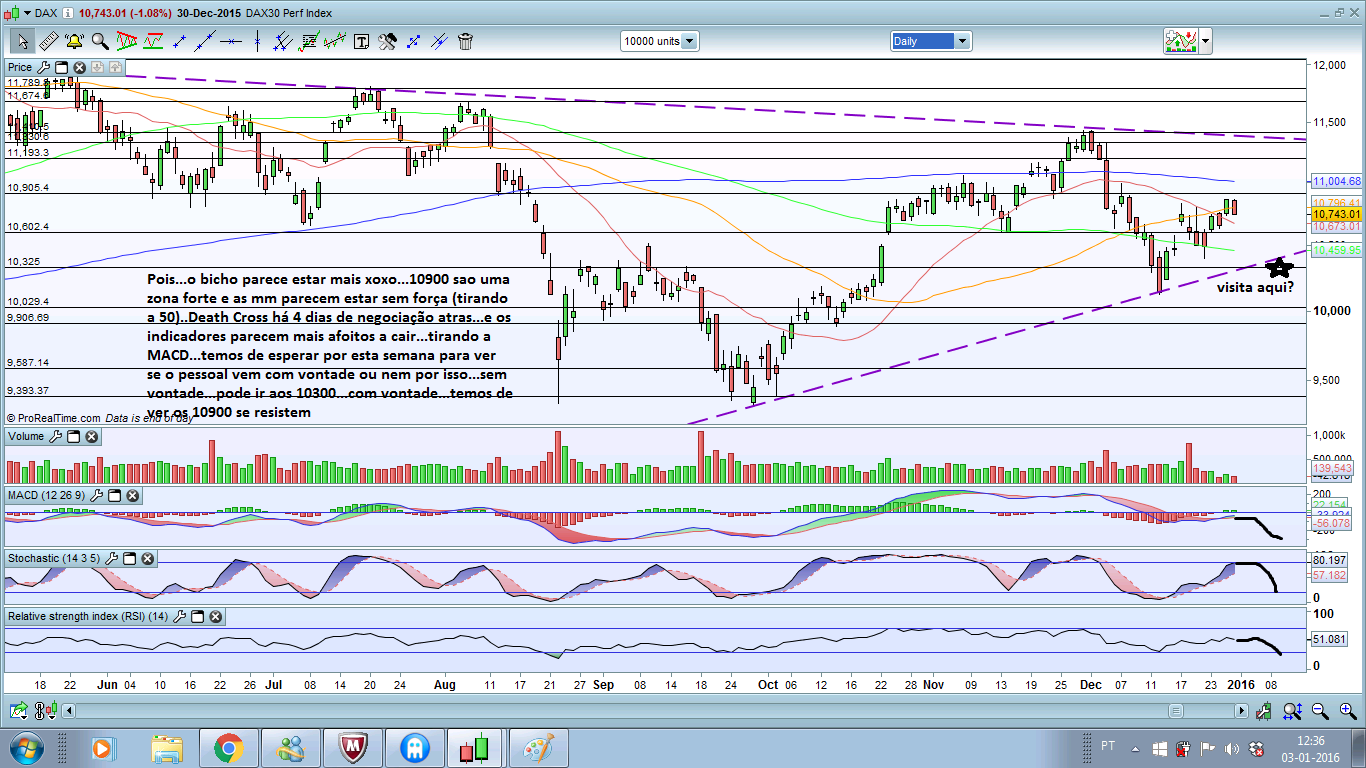Maximize the RSI indicator panel

pos(197,617)
